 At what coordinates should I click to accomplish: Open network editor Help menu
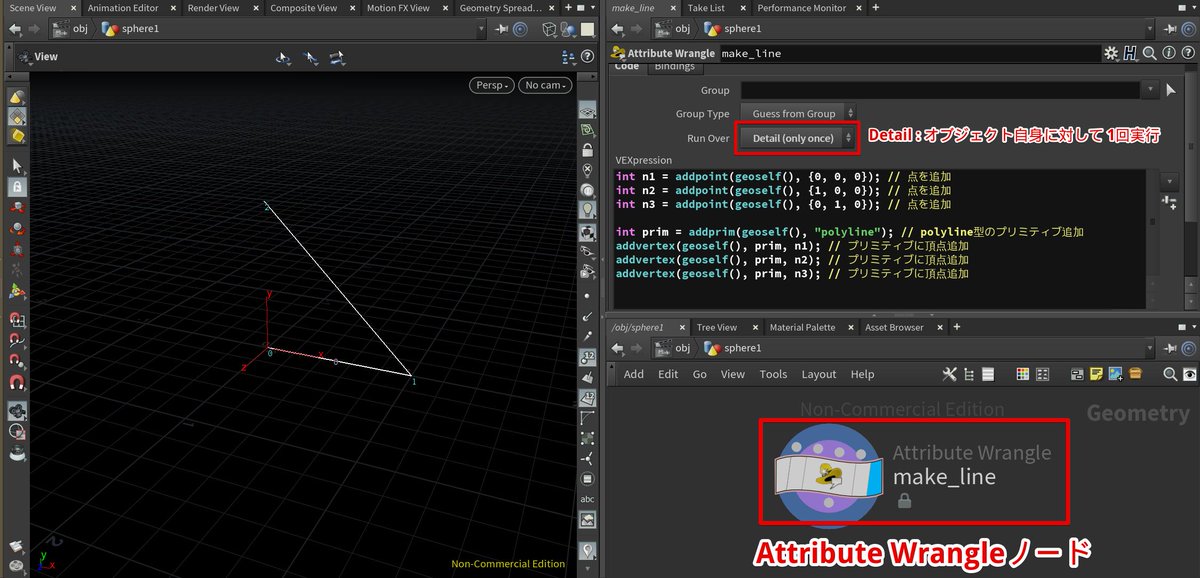click(862, 374)
